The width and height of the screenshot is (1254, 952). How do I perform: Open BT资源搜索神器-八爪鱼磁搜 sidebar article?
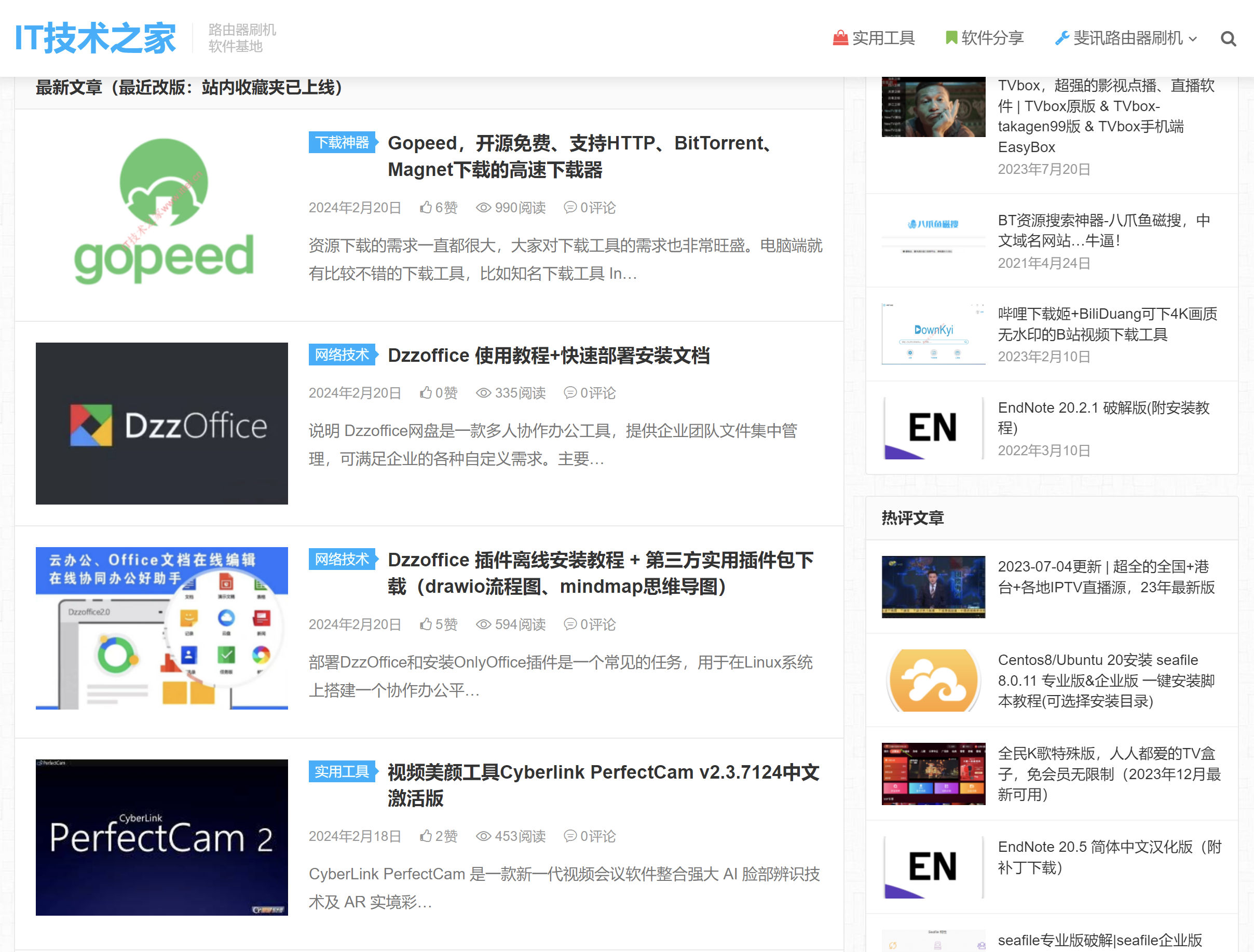pos(1104,230)
